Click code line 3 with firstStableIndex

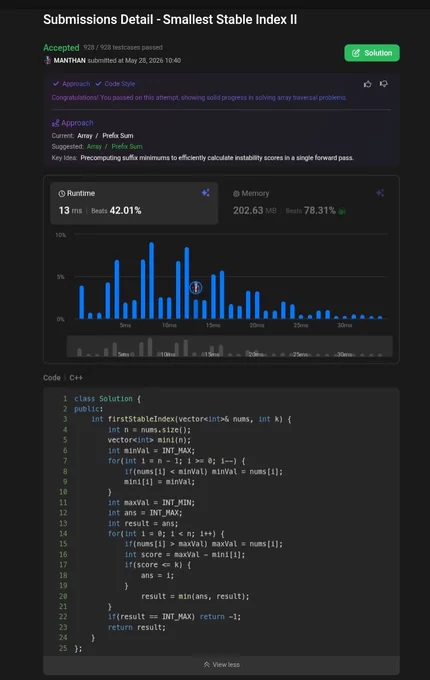click(191, 419)
